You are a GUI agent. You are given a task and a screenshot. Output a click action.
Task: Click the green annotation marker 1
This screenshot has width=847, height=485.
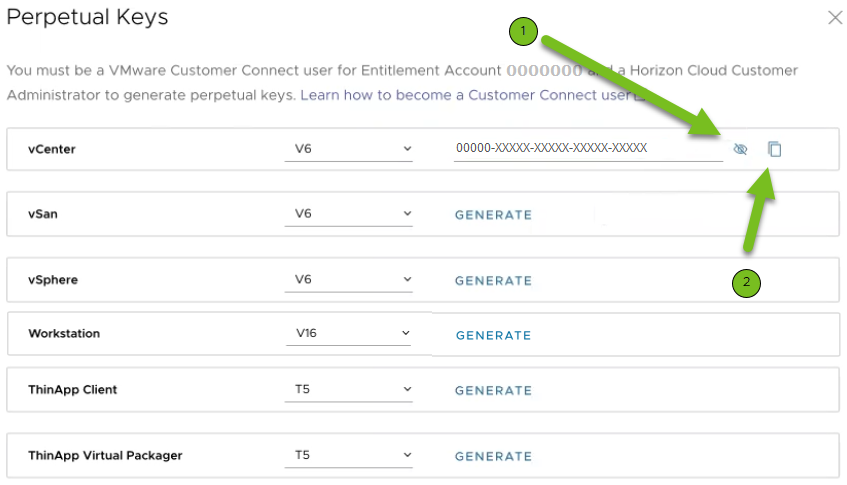tap(523, 31)
